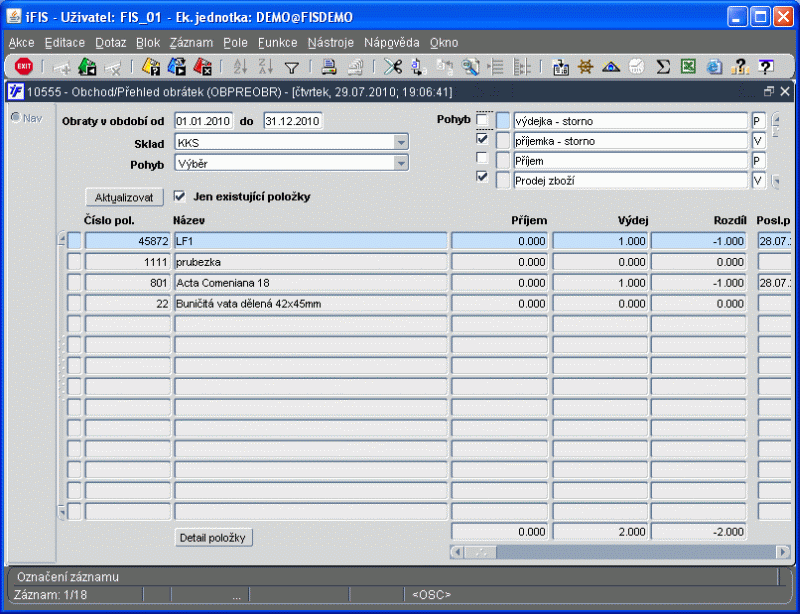The image size is (800, 614).
Task: Click the ship's wheel navigation icon
Action: coord(586,67)
